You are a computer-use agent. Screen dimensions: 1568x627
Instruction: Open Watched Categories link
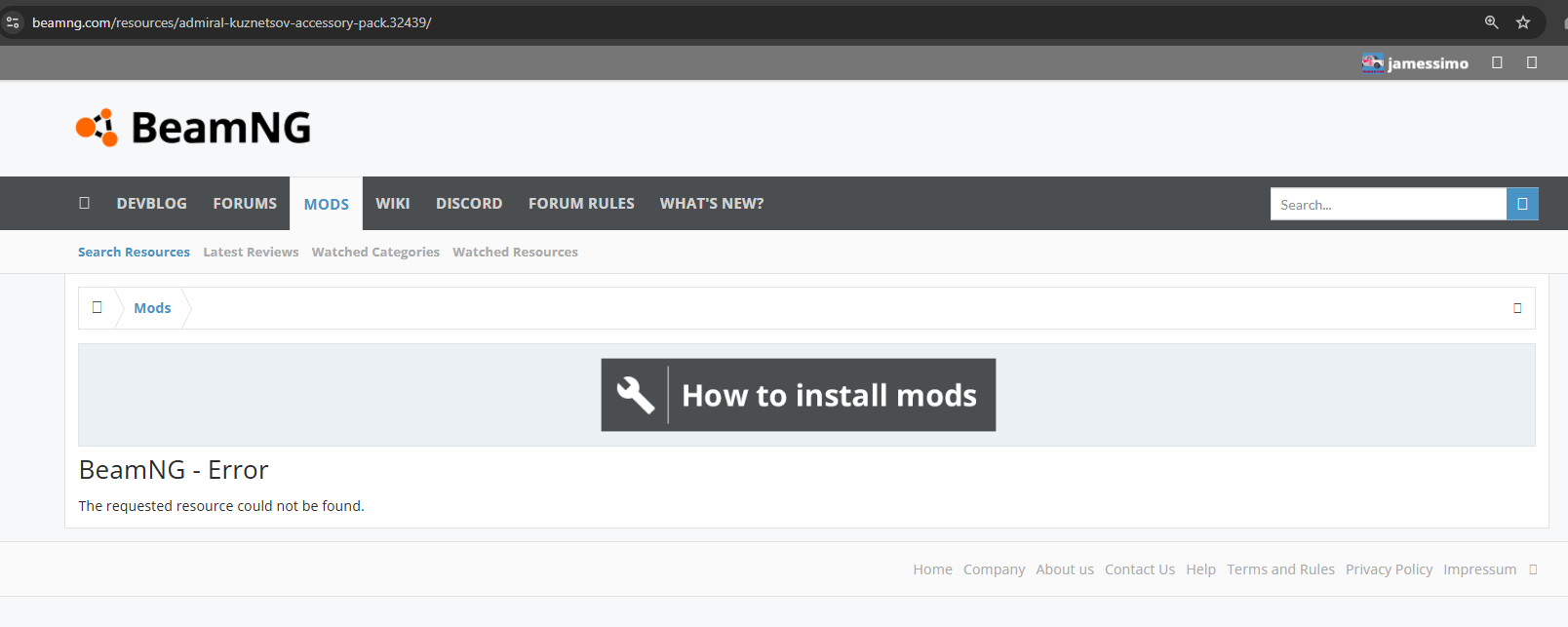pos(375,252)
